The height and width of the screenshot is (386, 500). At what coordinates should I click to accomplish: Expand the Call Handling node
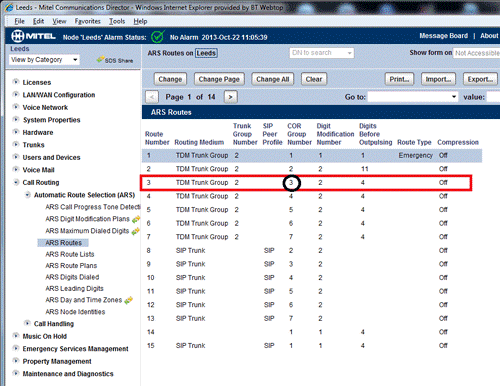(27, 323)
